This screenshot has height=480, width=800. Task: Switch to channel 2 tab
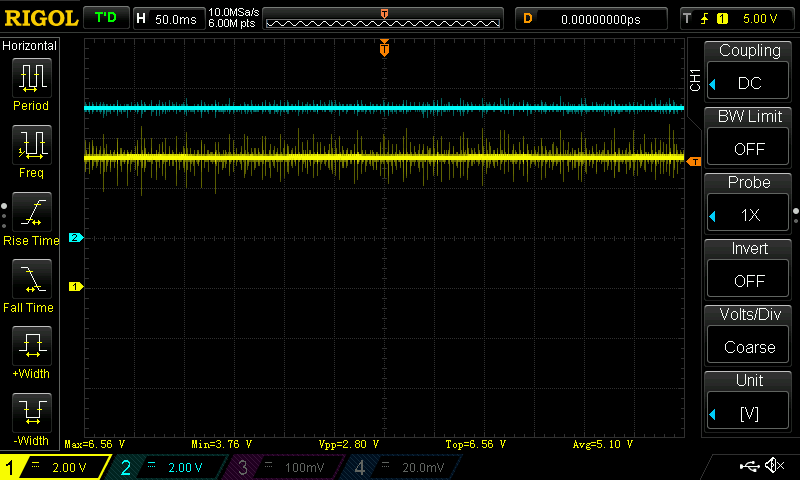[x=165, y=468]
